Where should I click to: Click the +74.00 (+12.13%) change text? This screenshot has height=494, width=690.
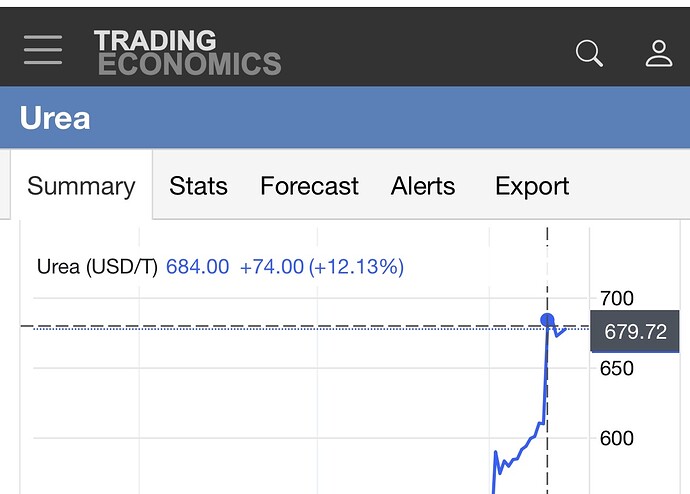pos(321,267)
